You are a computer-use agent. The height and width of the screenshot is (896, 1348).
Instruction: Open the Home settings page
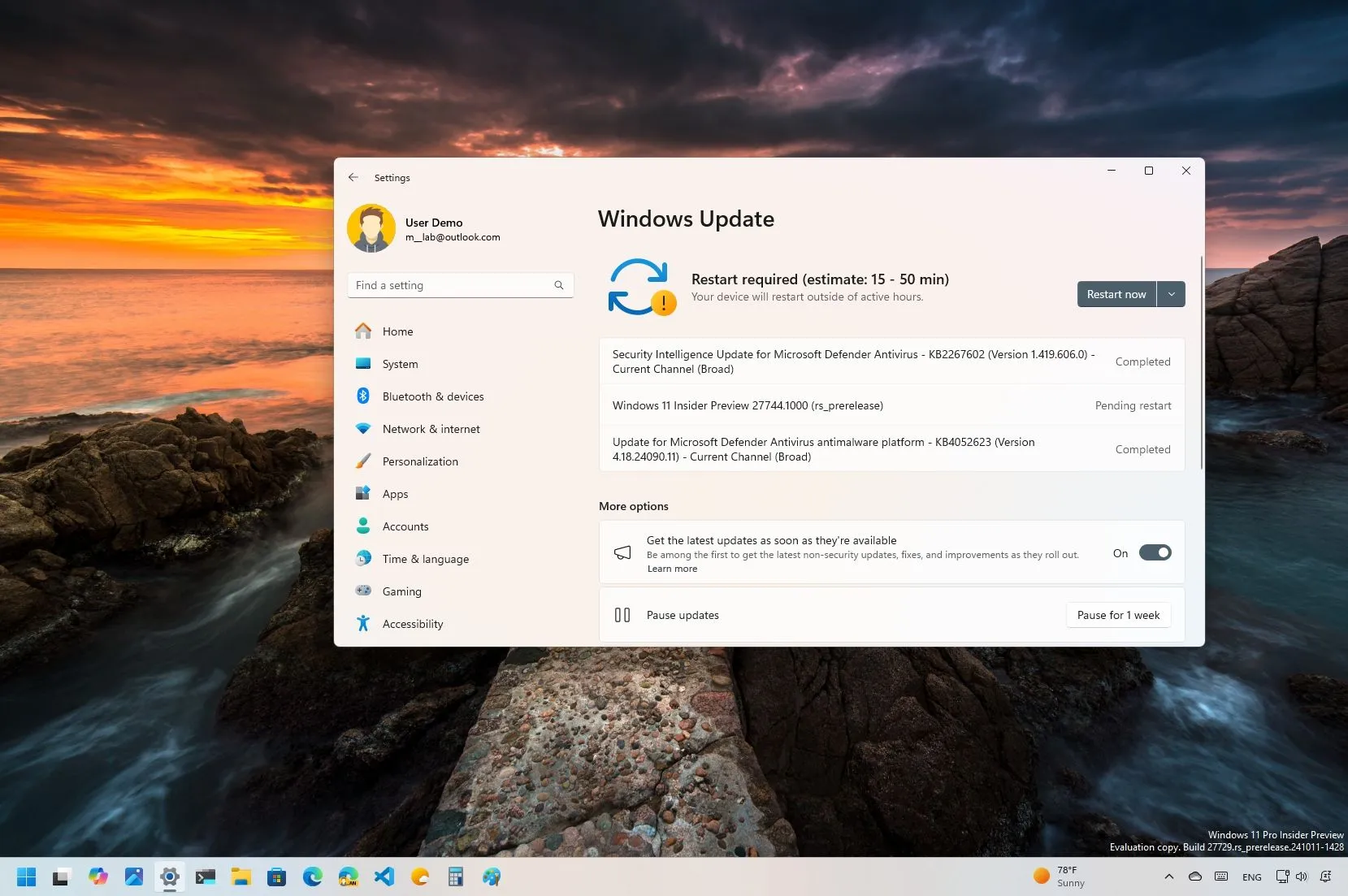point(462,331)
